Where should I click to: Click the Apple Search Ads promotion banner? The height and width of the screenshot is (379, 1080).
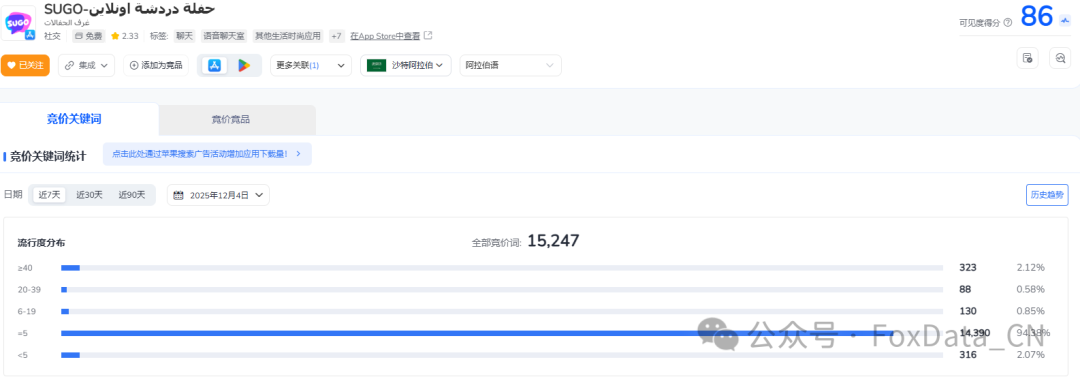(x=207, y=154)
